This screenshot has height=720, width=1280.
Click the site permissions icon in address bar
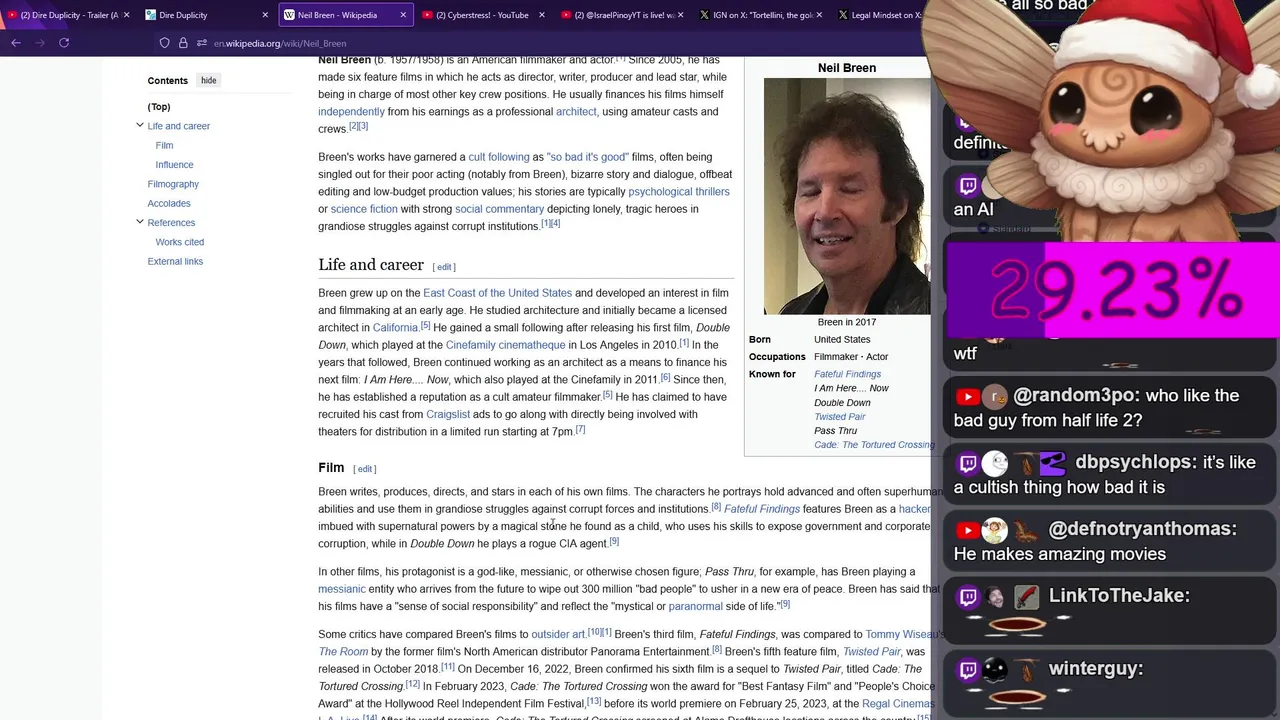tap(202, 43)
